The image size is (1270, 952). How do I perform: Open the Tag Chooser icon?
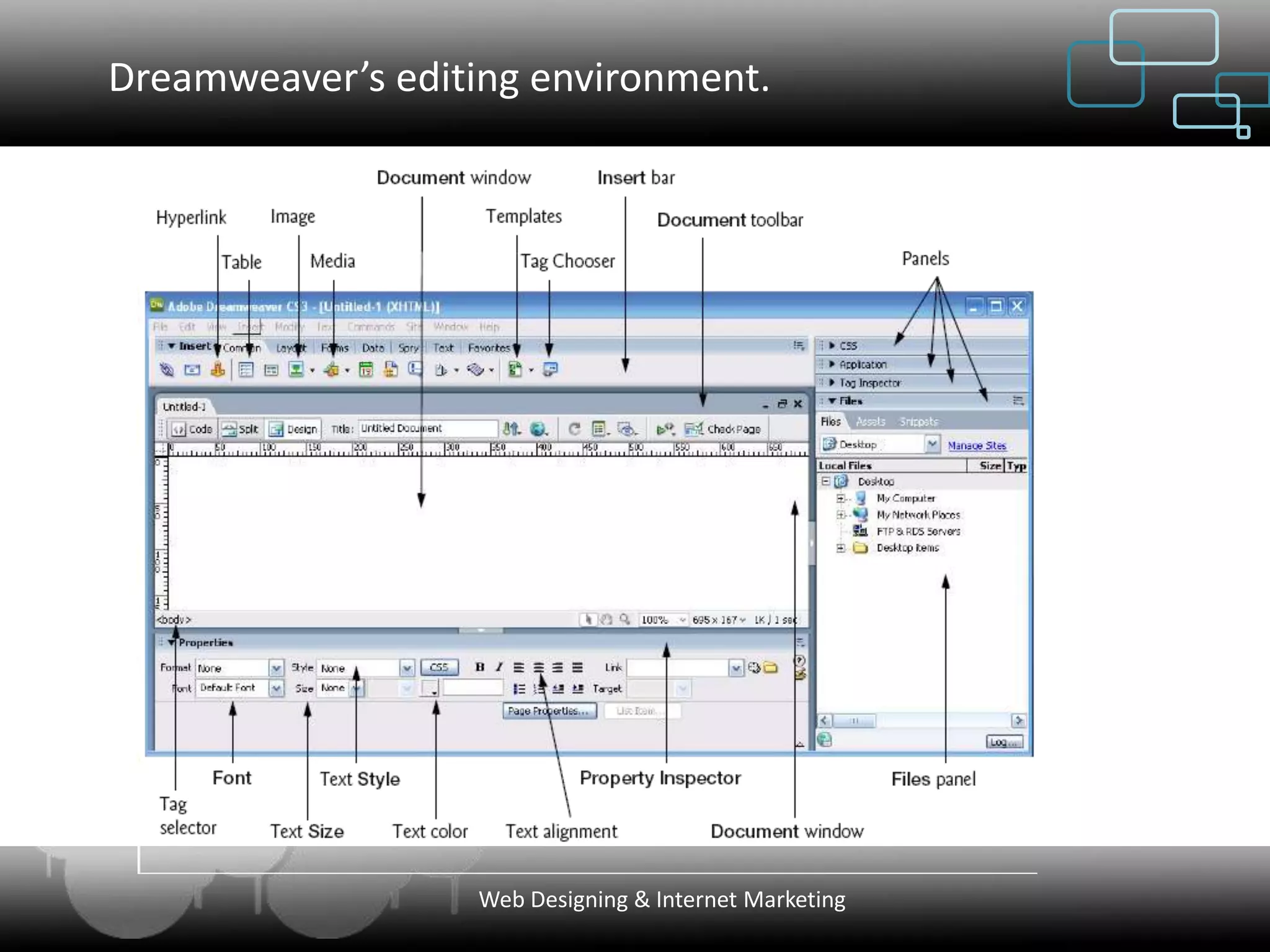click(x=550, y=369)
